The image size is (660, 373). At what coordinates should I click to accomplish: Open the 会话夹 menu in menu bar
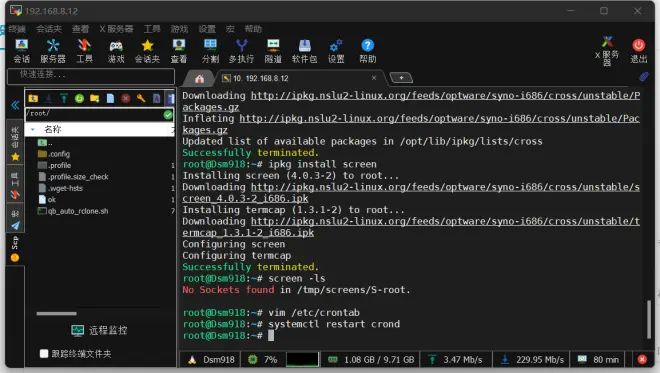coord(49,29)
